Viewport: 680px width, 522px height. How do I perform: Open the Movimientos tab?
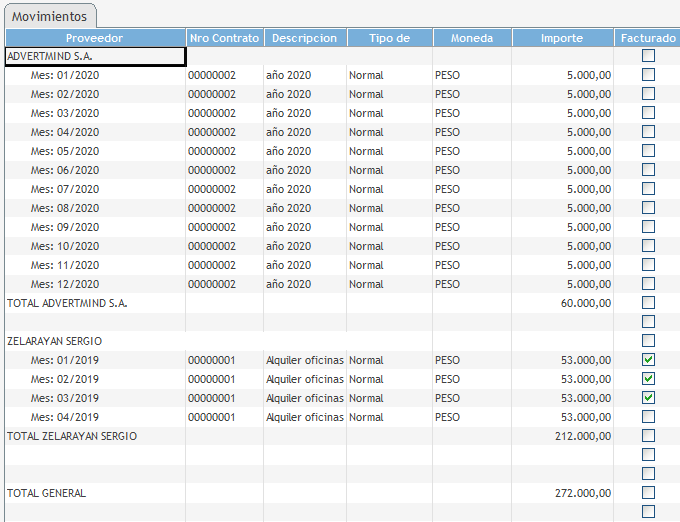49,16
